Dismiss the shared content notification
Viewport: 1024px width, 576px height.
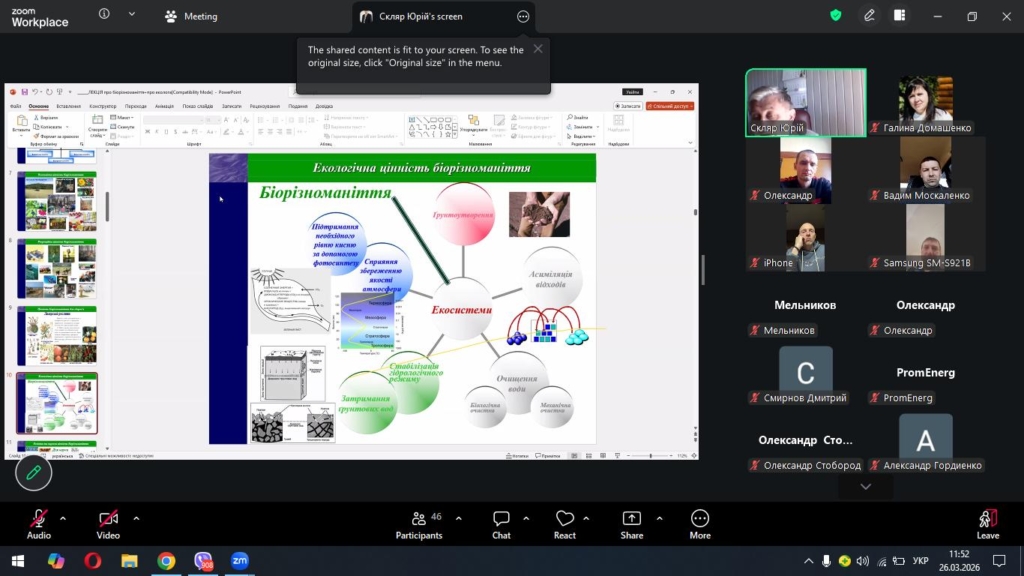[538, 49]
